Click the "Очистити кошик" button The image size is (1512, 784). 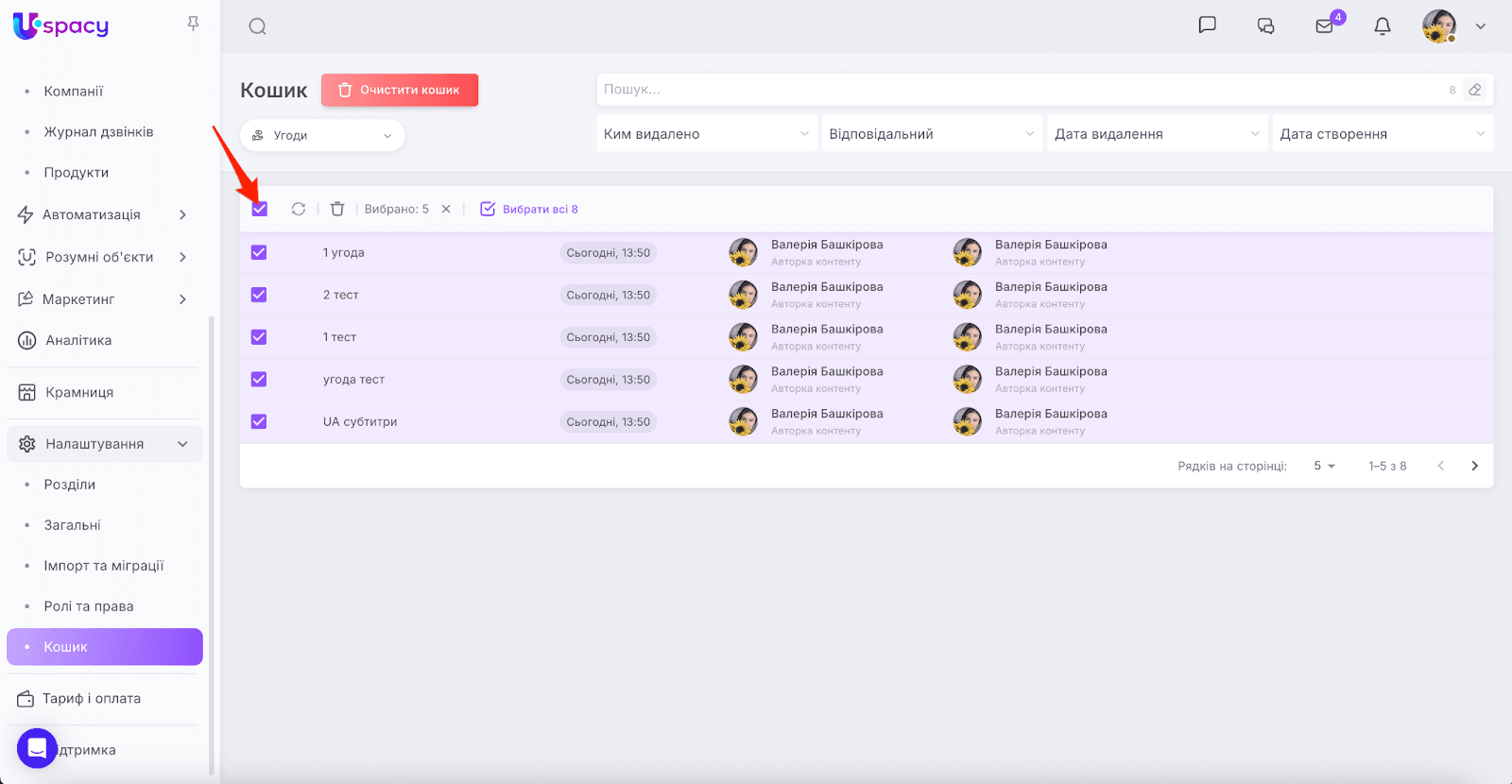tap(400, 90)
